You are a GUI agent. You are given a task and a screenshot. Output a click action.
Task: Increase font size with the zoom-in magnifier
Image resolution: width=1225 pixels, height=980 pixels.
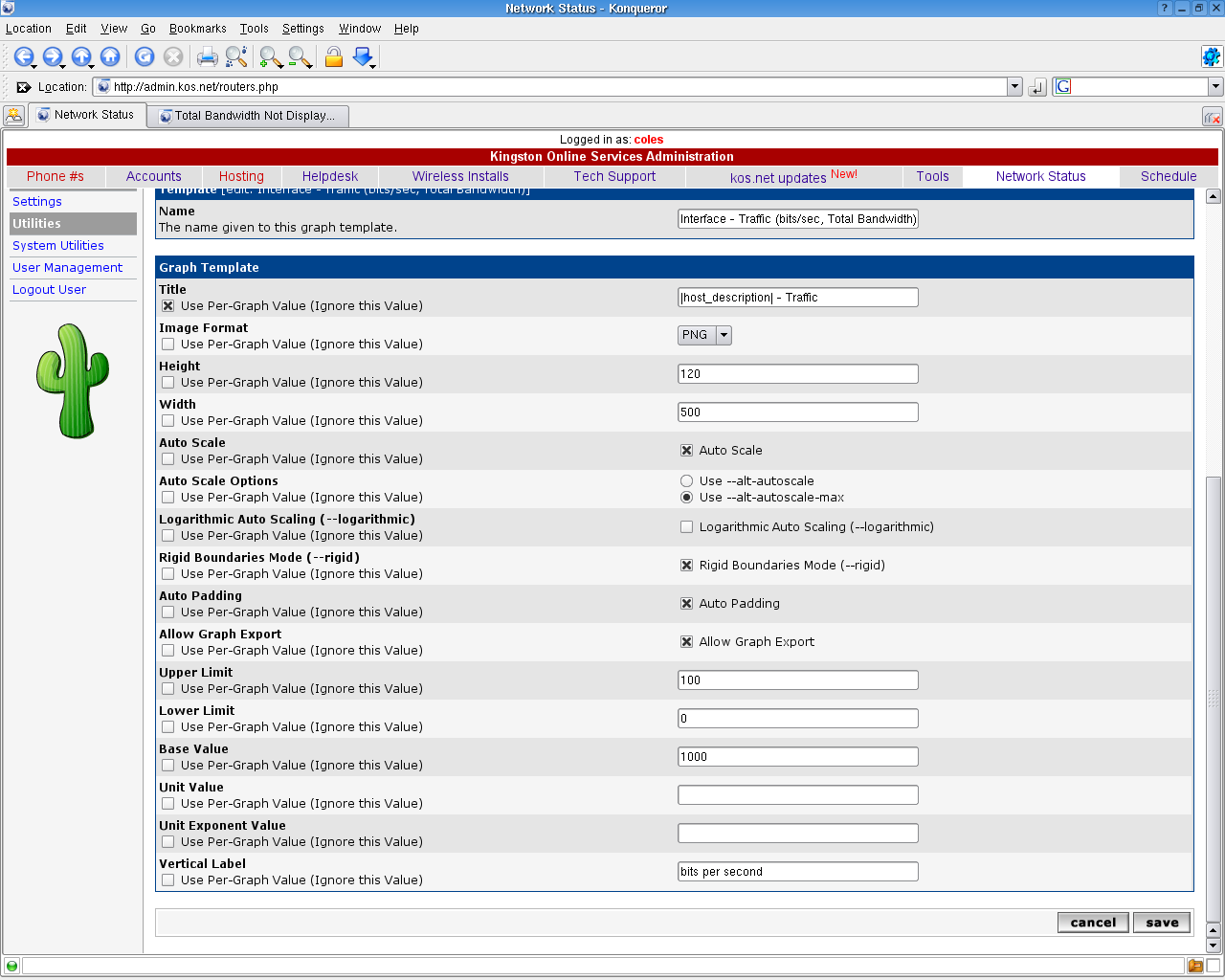pos(271,57)
